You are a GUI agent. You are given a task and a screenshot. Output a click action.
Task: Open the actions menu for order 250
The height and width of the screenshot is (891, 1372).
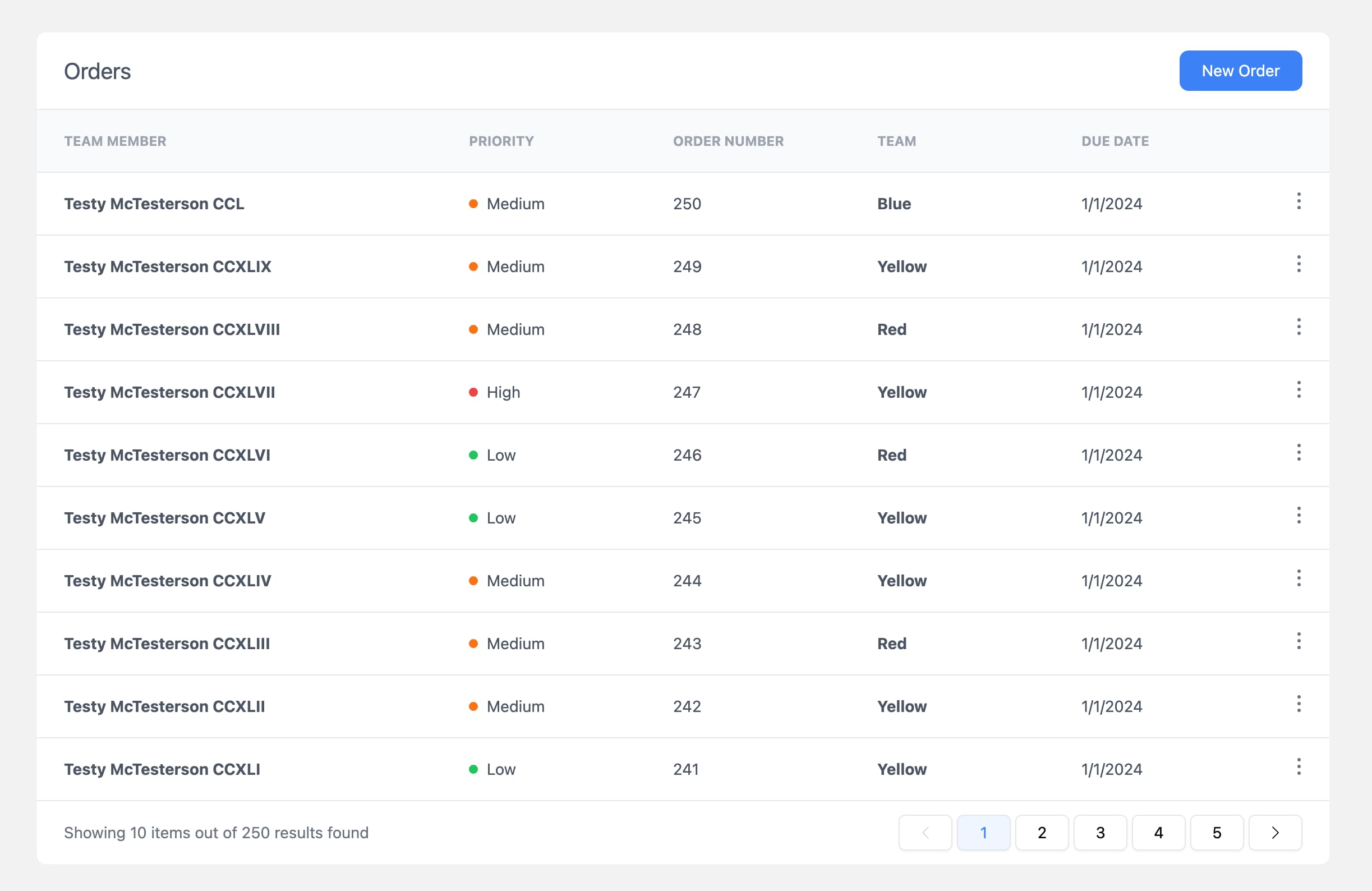1298,201
